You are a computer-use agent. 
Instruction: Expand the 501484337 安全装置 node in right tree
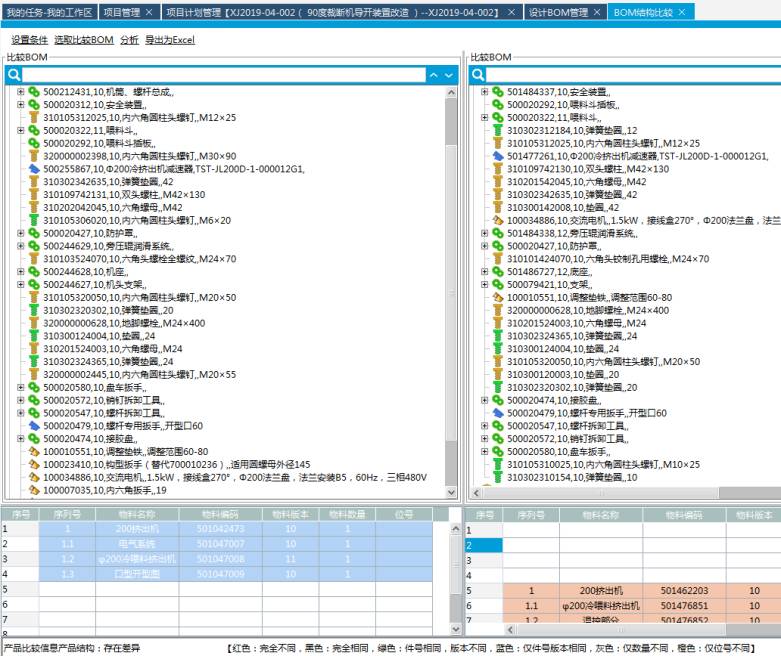(x=485, y=92)
